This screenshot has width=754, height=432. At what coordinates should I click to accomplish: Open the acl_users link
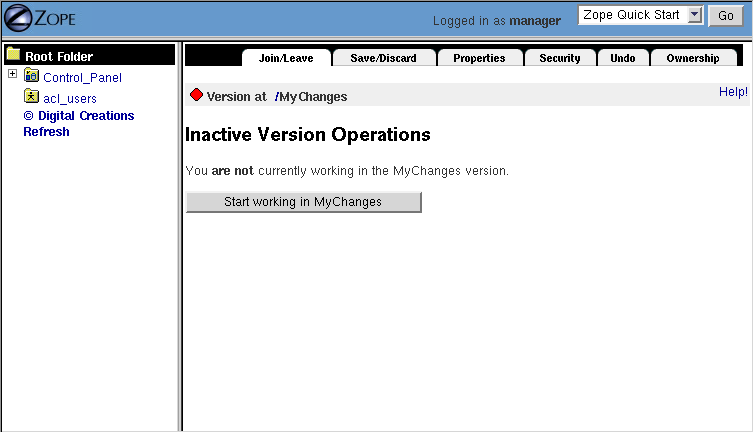[x=70, y=98]
